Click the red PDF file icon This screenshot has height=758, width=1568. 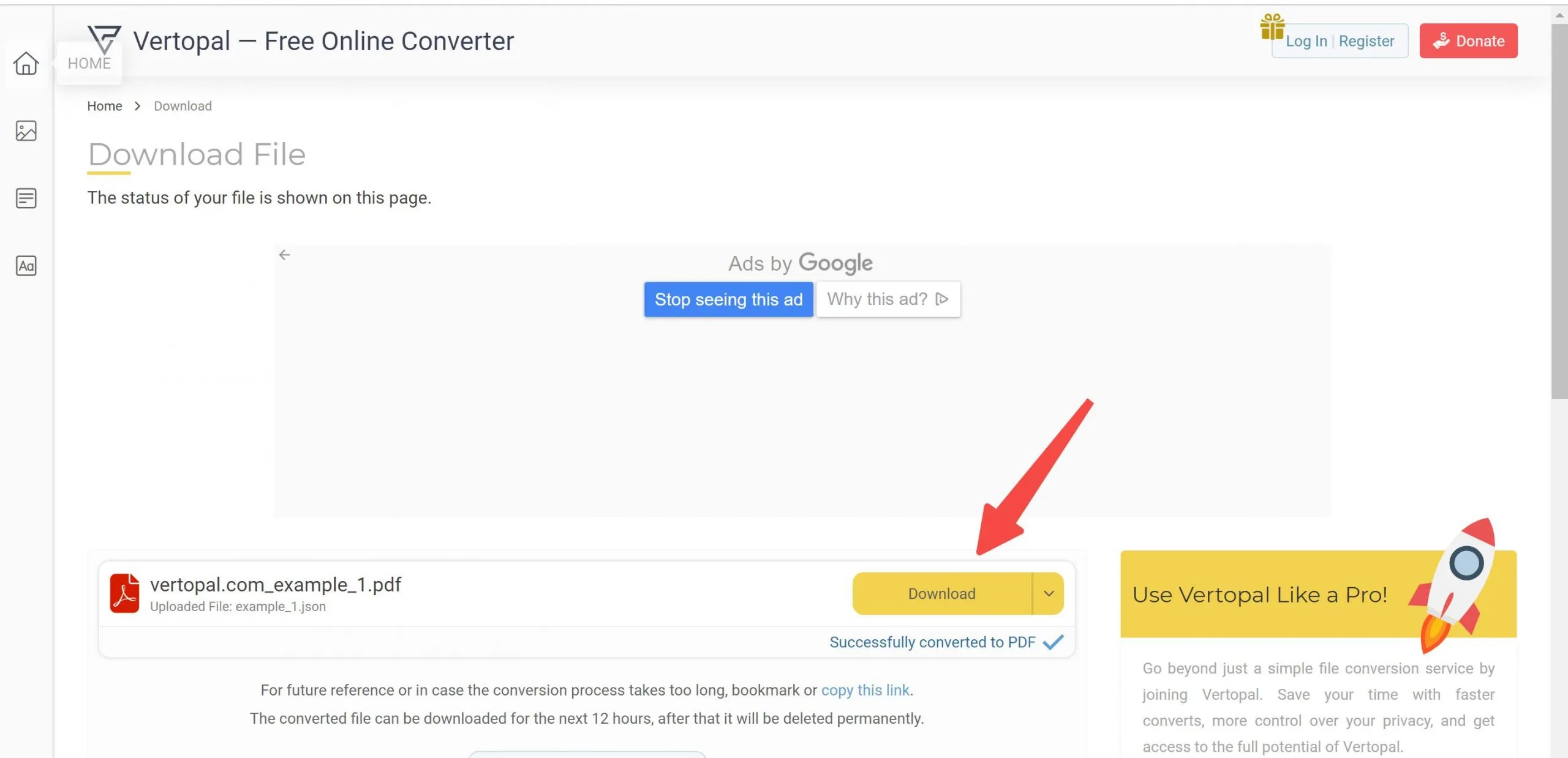click(x=124, y=593)
